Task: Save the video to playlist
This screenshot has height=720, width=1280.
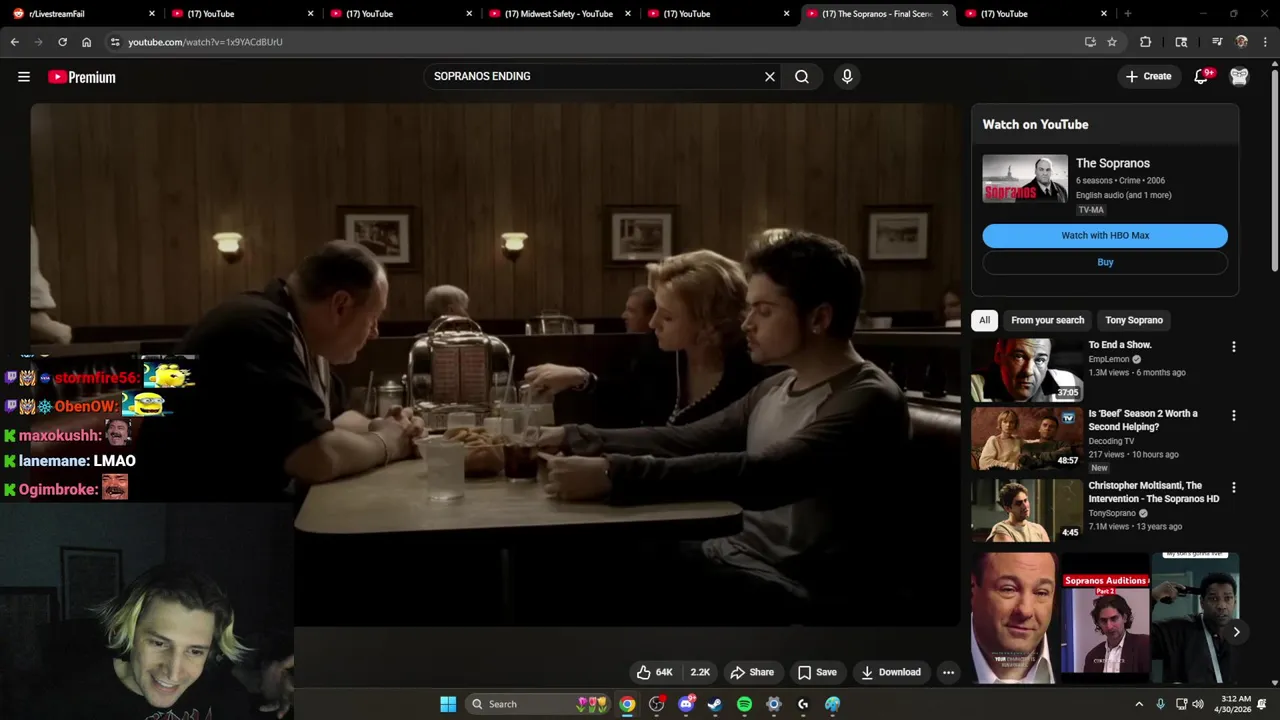Action: [x=817, y=672]
